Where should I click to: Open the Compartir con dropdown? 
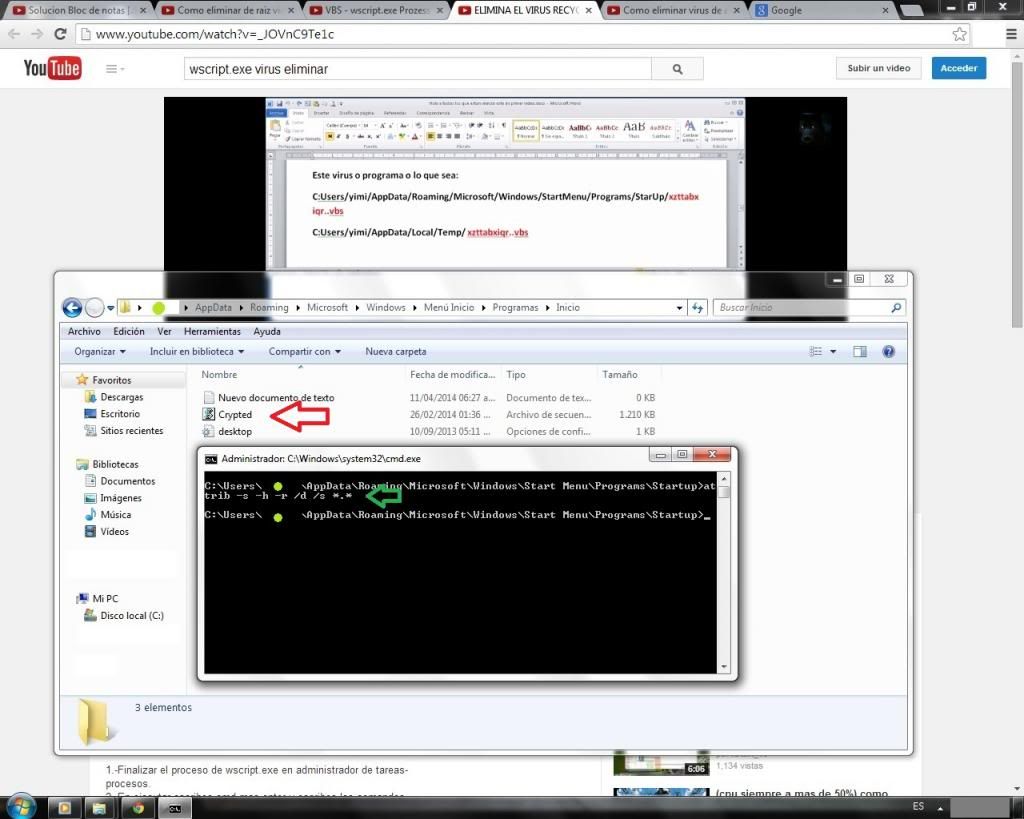(304, 351)
